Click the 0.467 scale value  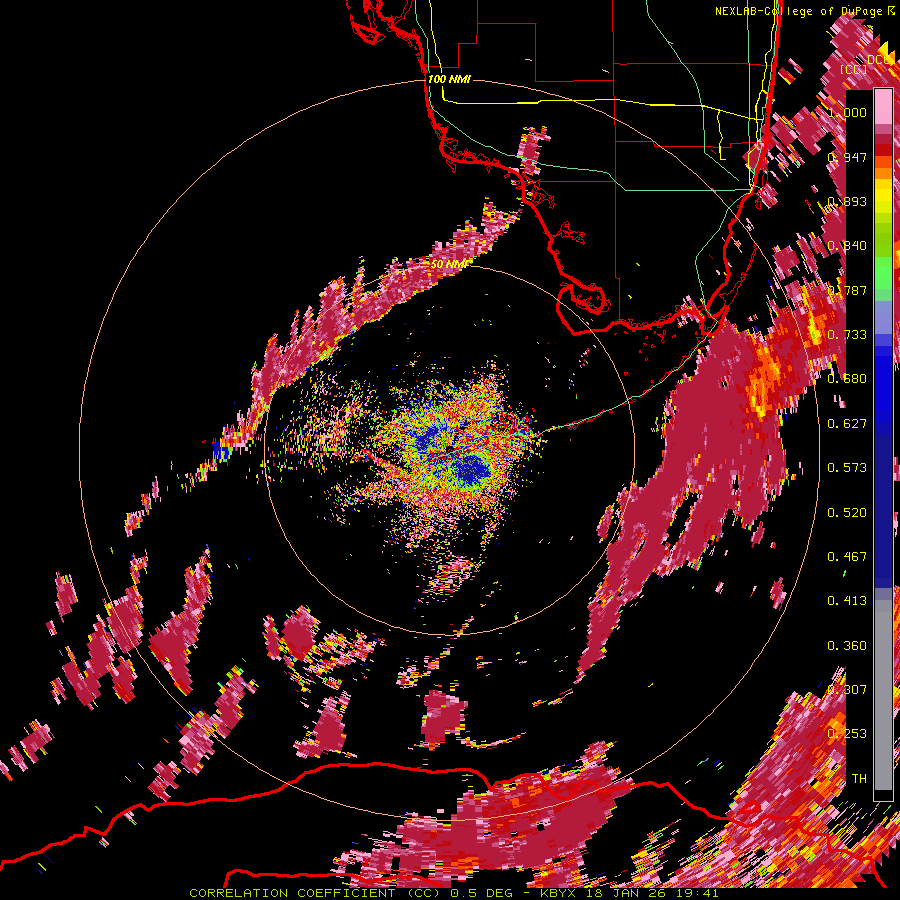pos(847,557)
